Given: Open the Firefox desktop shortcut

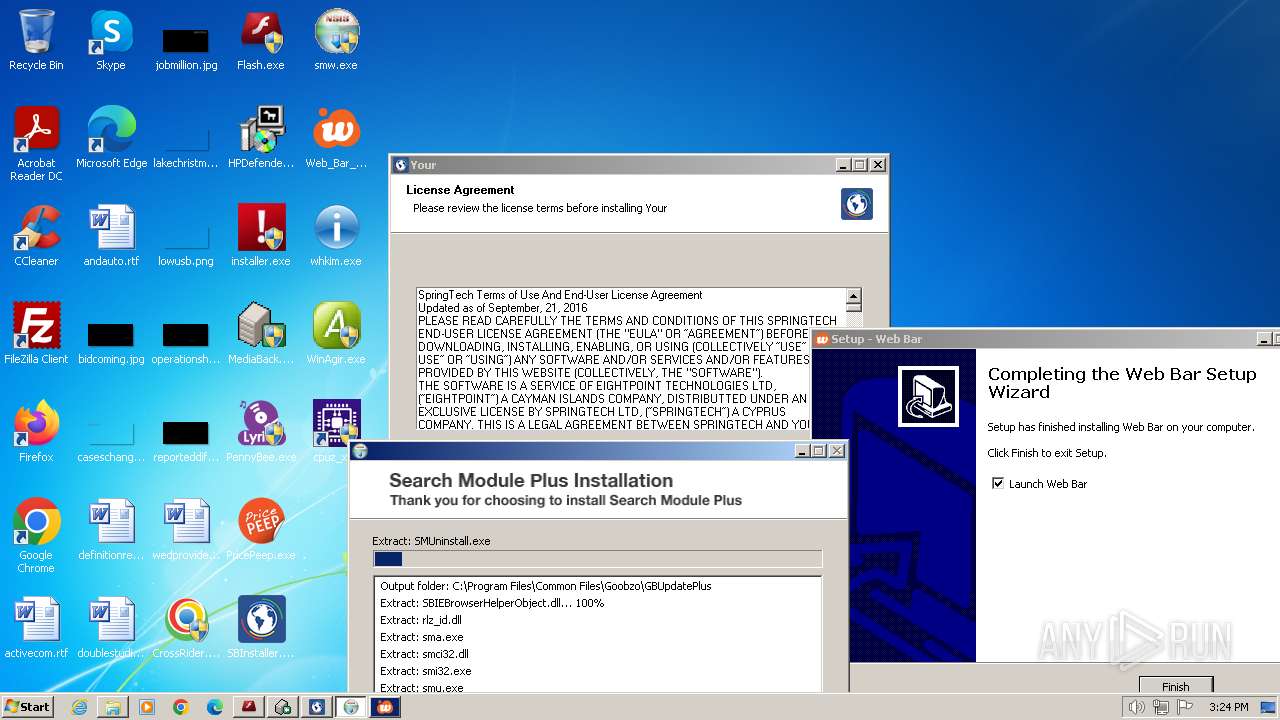Looking at the screenshot, I should tap(36, 432).
